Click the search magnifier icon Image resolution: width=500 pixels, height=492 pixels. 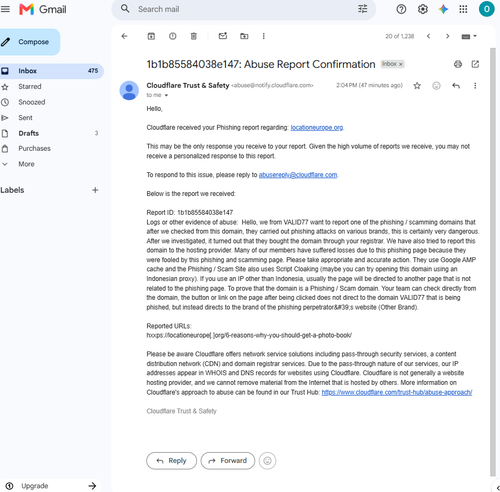click(x=125, y=9)
